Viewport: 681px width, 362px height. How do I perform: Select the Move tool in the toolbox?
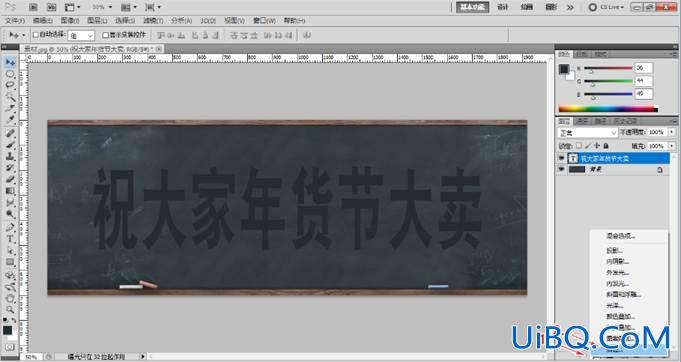(10, 63)
